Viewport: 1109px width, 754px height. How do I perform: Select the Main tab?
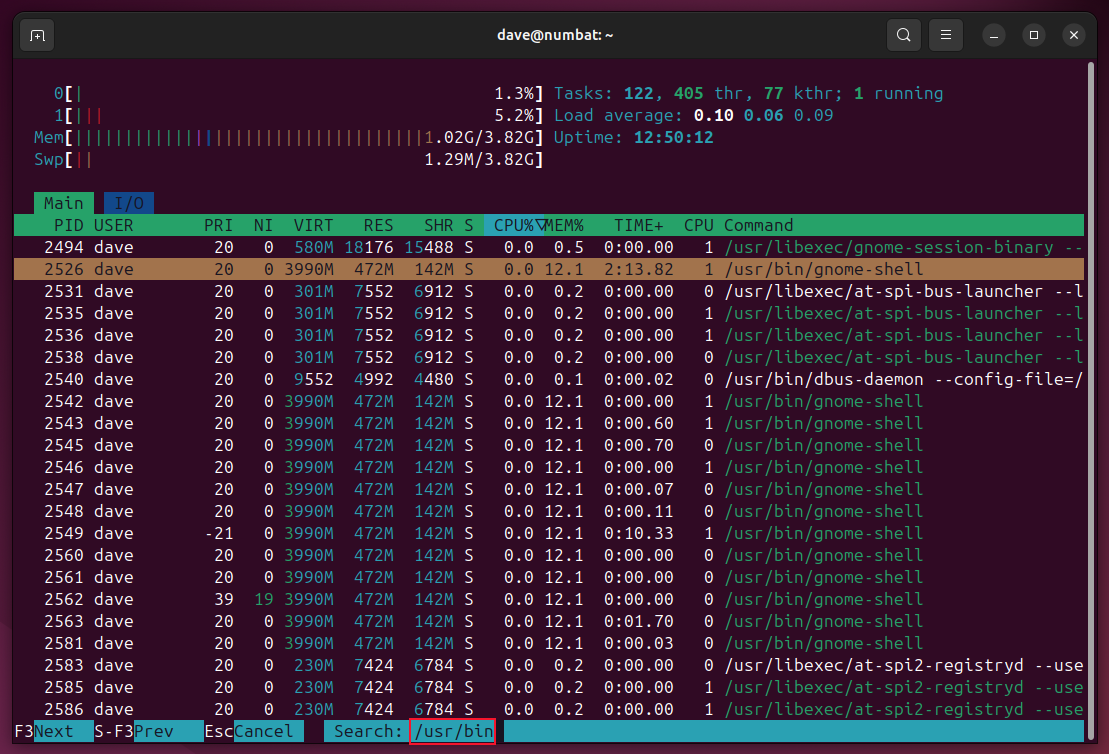click(x=63, y=203)
